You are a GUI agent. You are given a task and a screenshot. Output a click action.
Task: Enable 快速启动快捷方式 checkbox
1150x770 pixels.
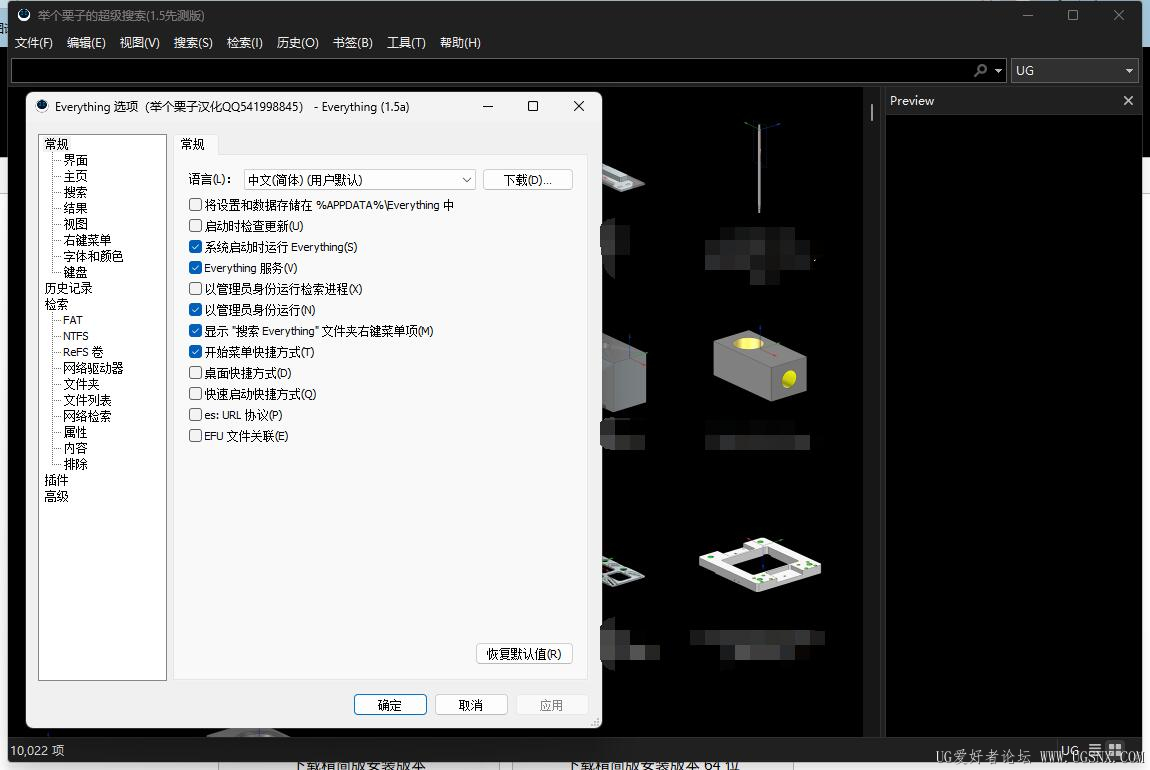195,394
